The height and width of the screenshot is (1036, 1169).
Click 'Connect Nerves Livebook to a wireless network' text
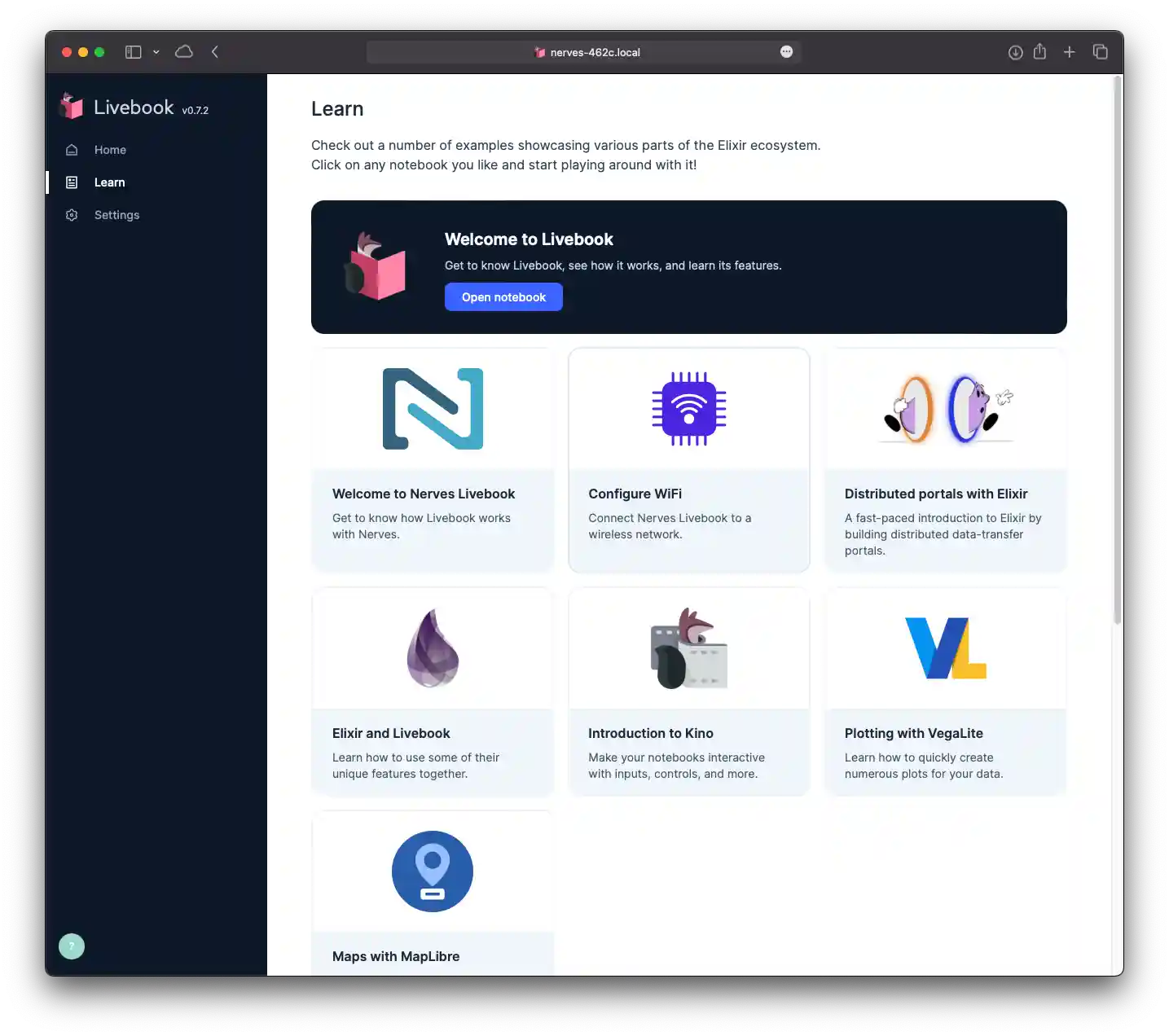pos(670,526)
